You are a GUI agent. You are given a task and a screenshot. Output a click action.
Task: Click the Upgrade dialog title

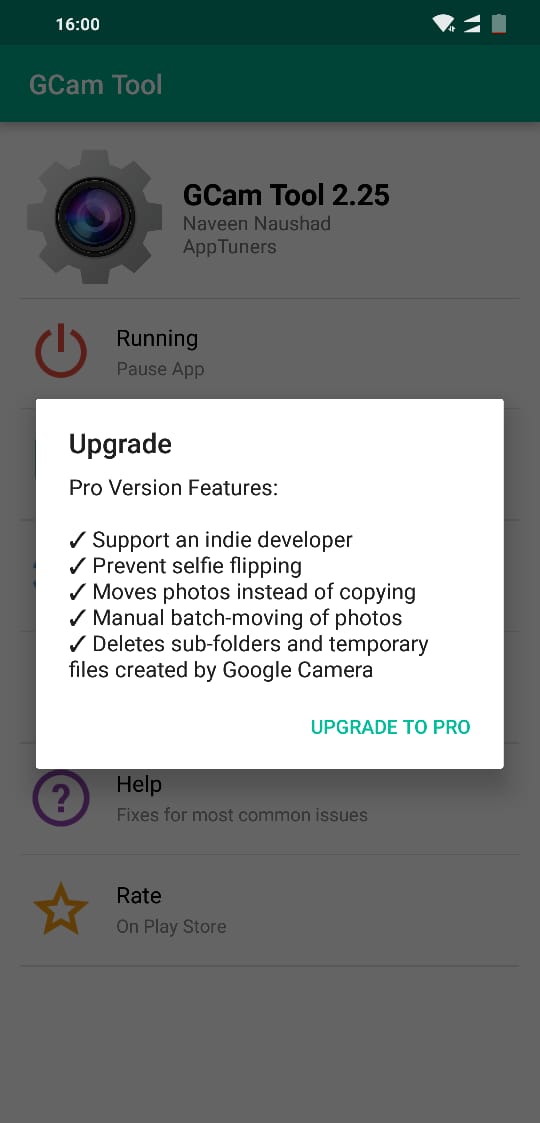click(120, 445)
